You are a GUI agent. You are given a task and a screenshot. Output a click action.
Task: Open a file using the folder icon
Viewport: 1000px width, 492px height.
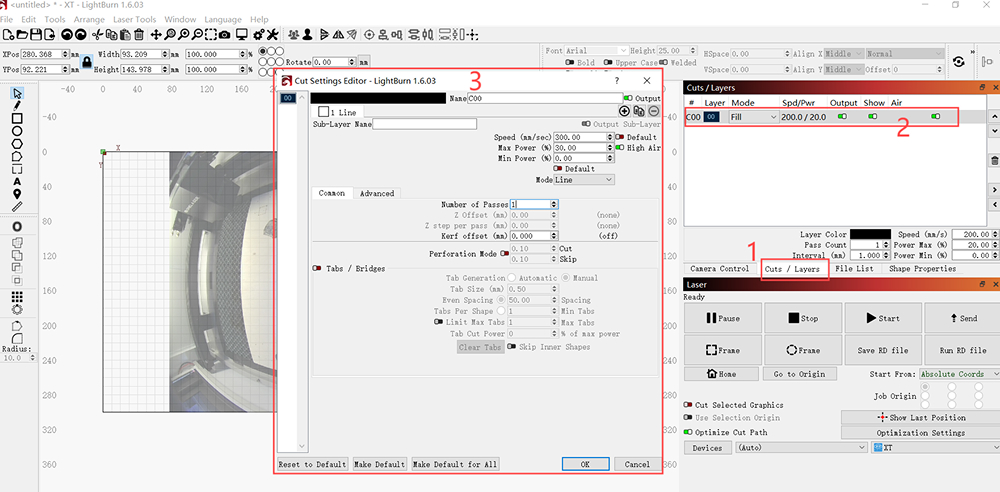pyautogui.click(x=22, y=34)
